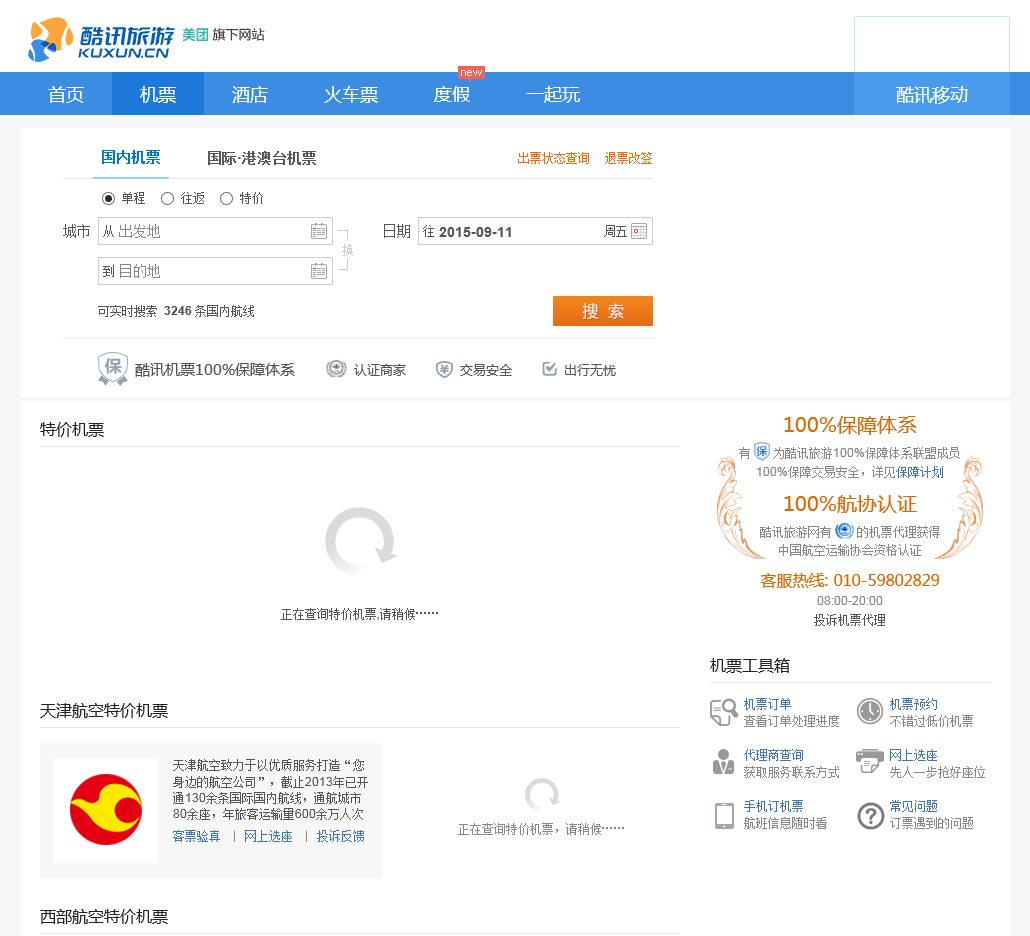1030x936 pixels.
Task: Click the 西部航空特价机票 section heading
Action: point(104,917)
